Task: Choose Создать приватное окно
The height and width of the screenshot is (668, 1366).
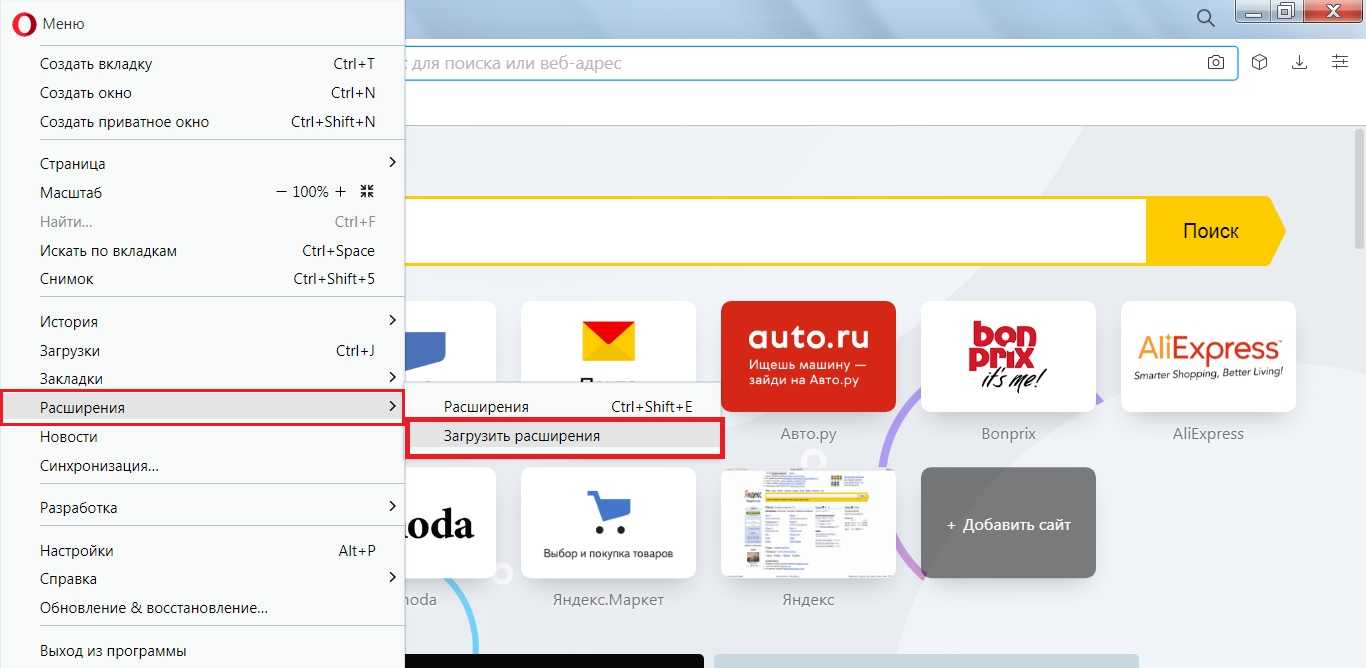Action: [203, 122]
